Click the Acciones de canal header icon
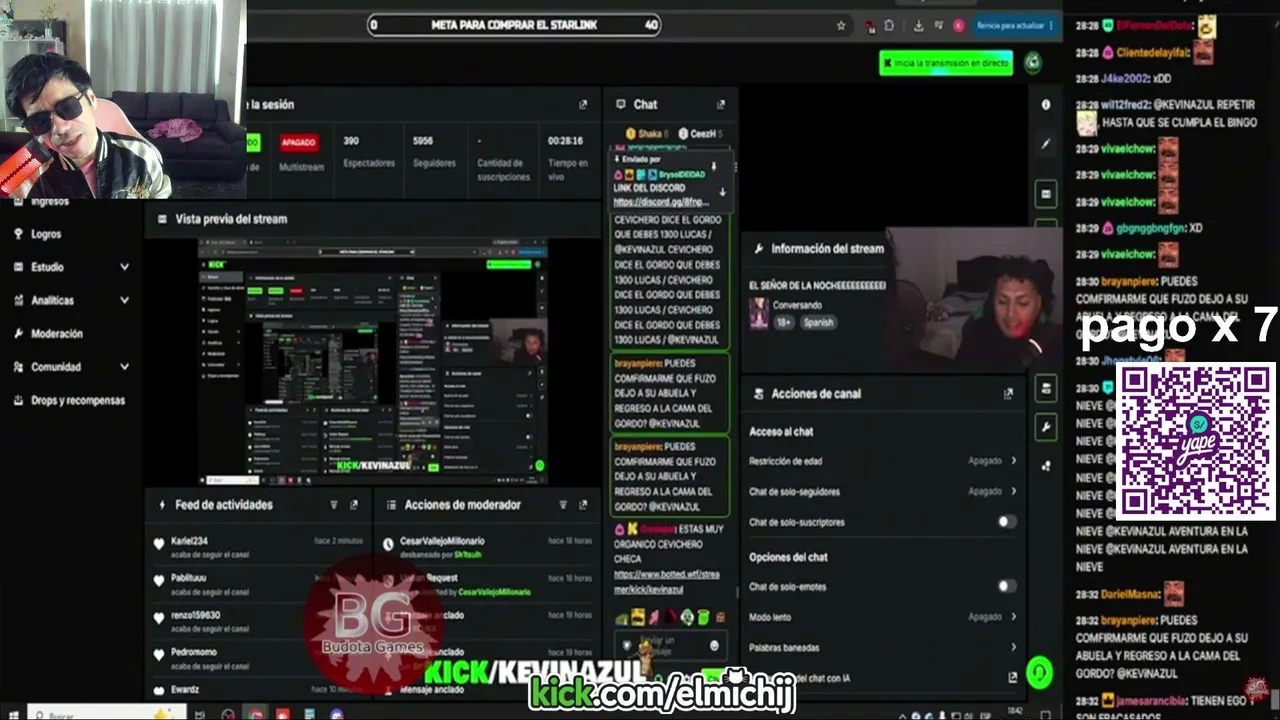This screenshot has height=720, width=1280. coord(759,394)
